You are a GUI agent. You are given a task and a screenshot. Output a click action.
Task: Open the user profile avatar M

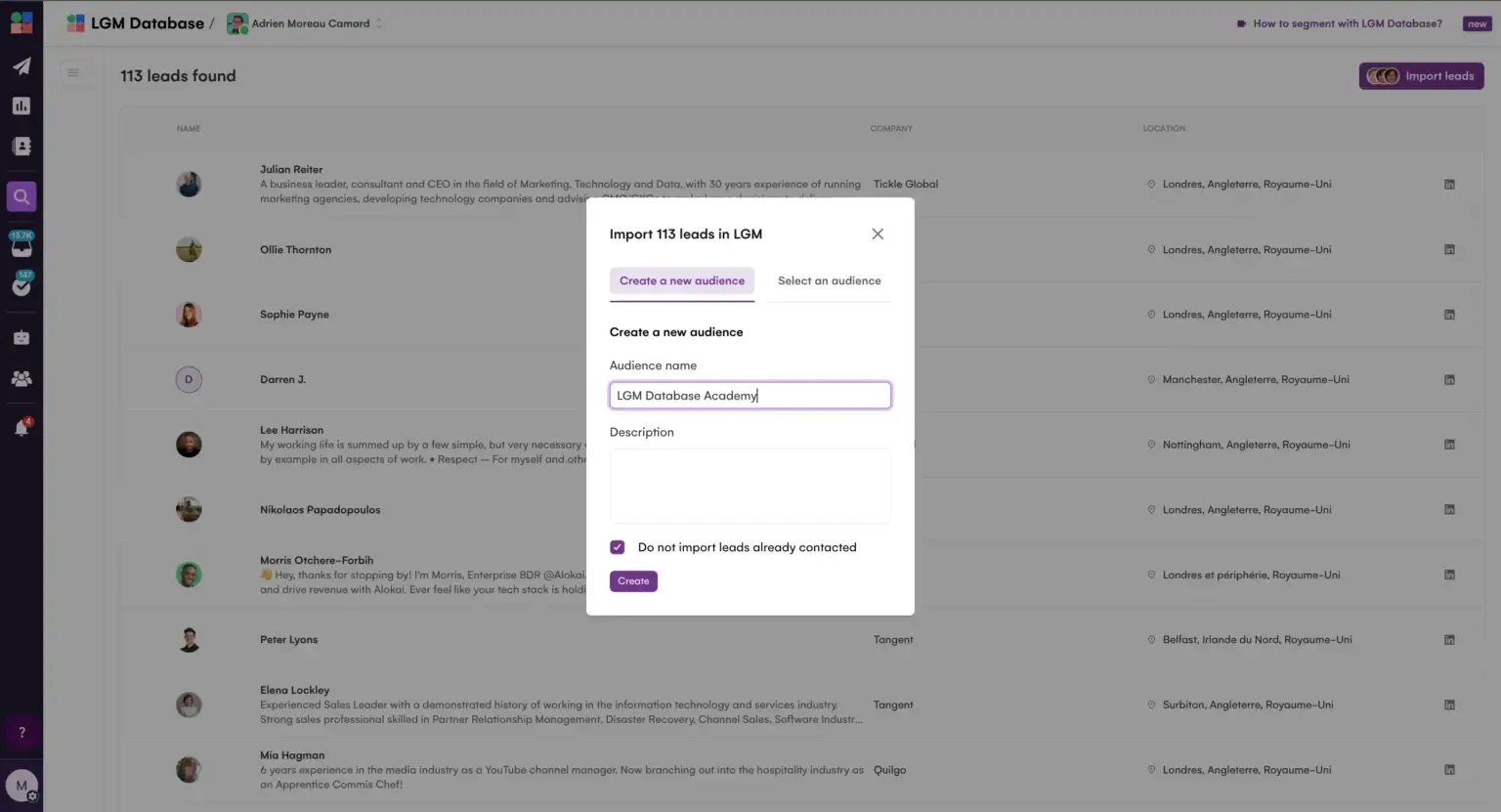[x=21, y=786]
